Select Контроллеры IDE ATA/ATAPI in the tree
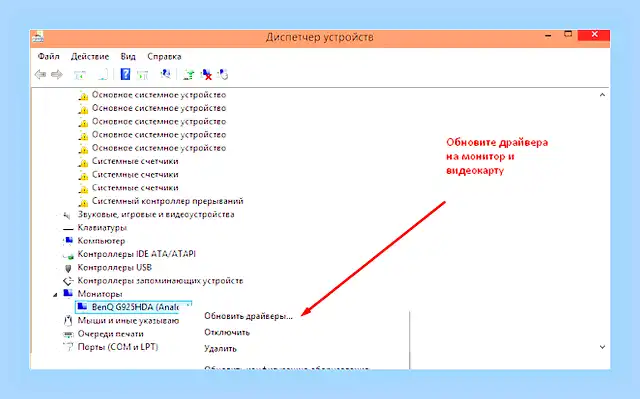Viewport: 640px width, 399px height. point(137,254)
